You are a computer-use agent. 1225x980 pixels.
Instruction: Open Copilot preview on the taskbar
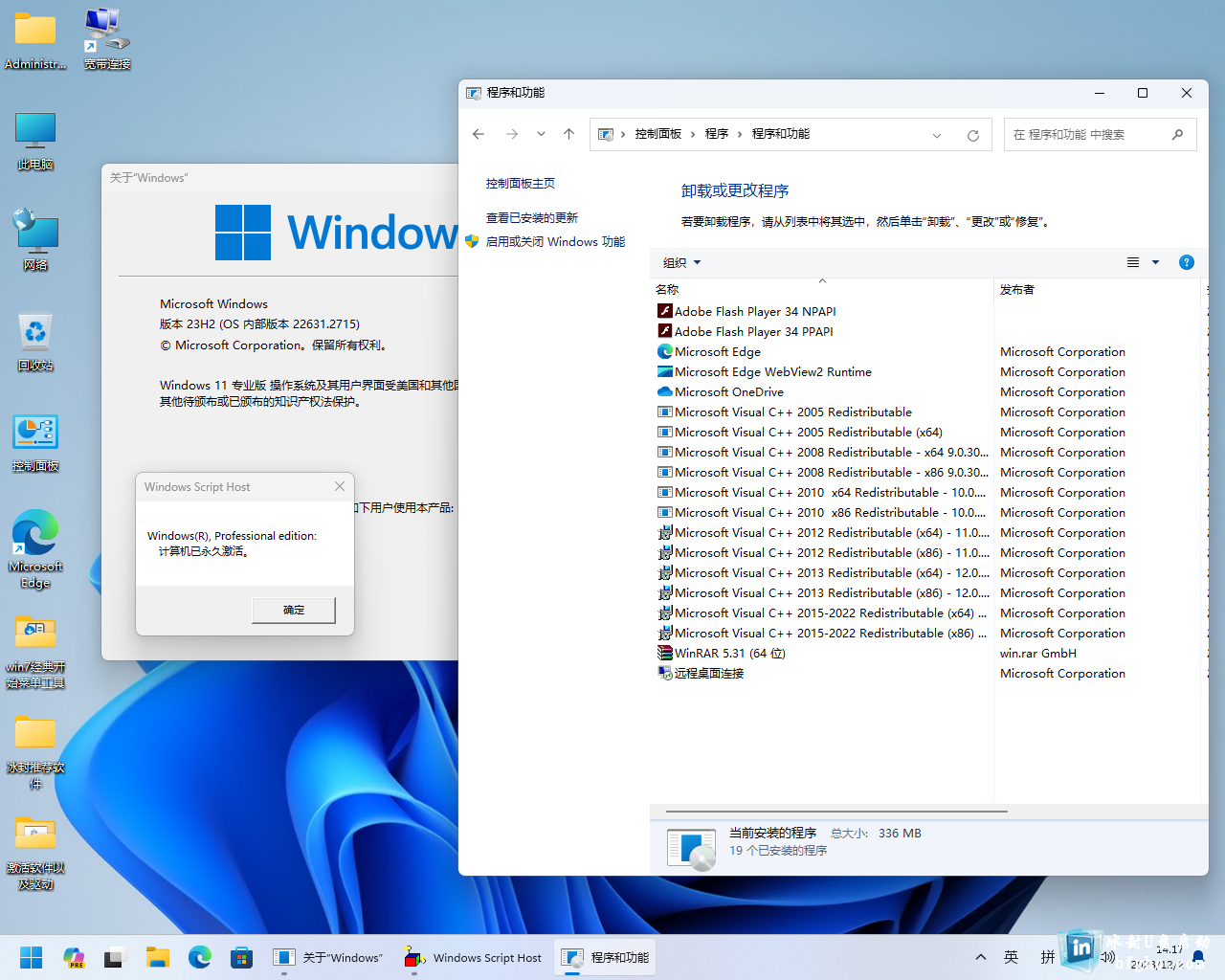[x=74, y=957]
